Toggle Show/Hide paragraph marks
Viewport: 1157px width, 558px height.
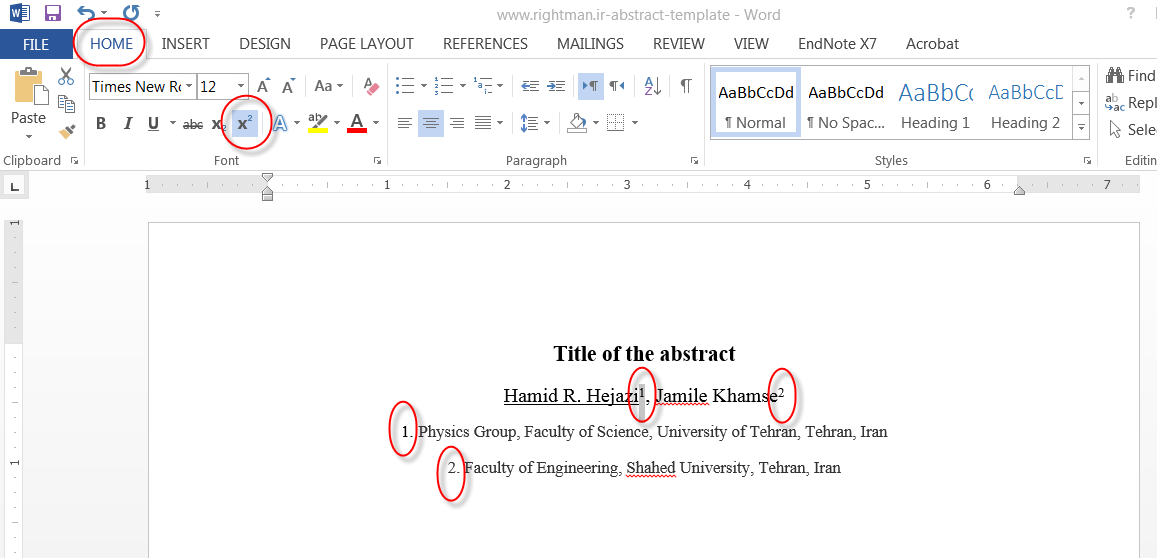(x=685, y=86)
